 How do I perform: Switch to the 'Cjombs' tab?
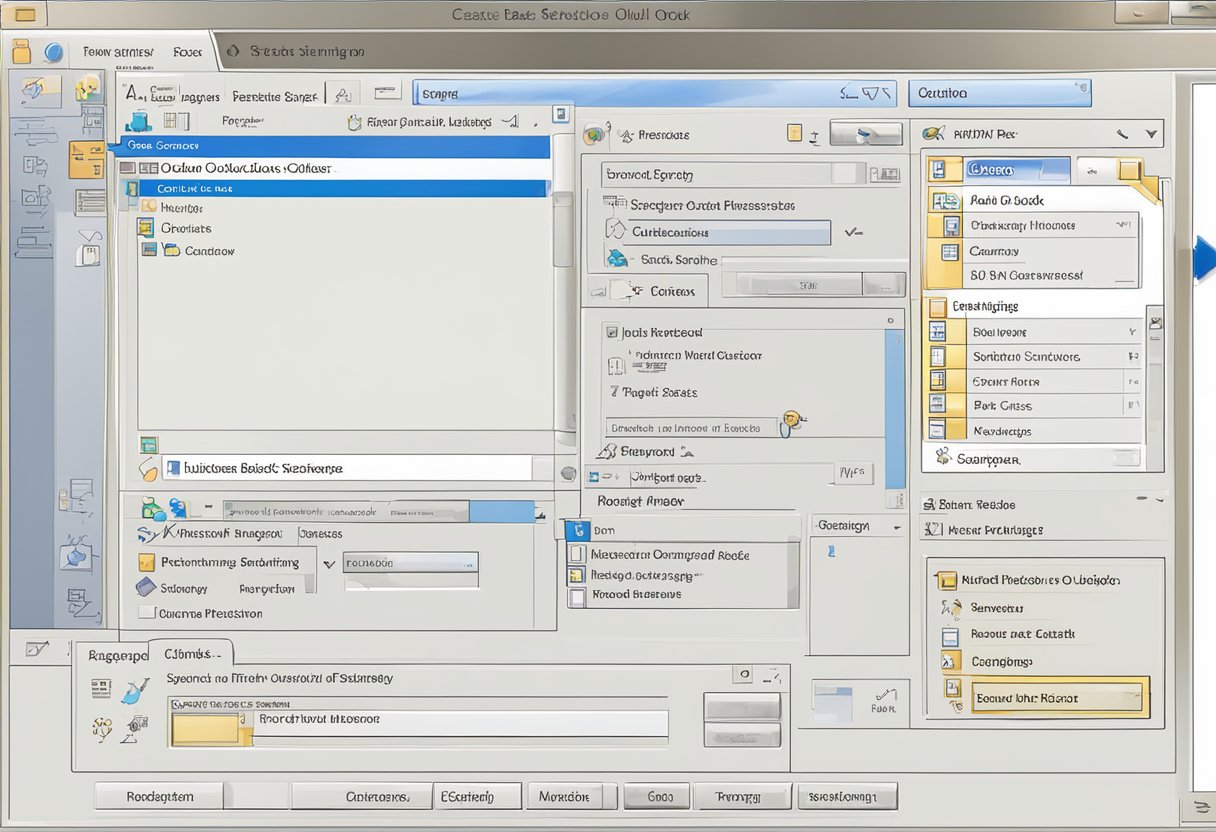190,654
